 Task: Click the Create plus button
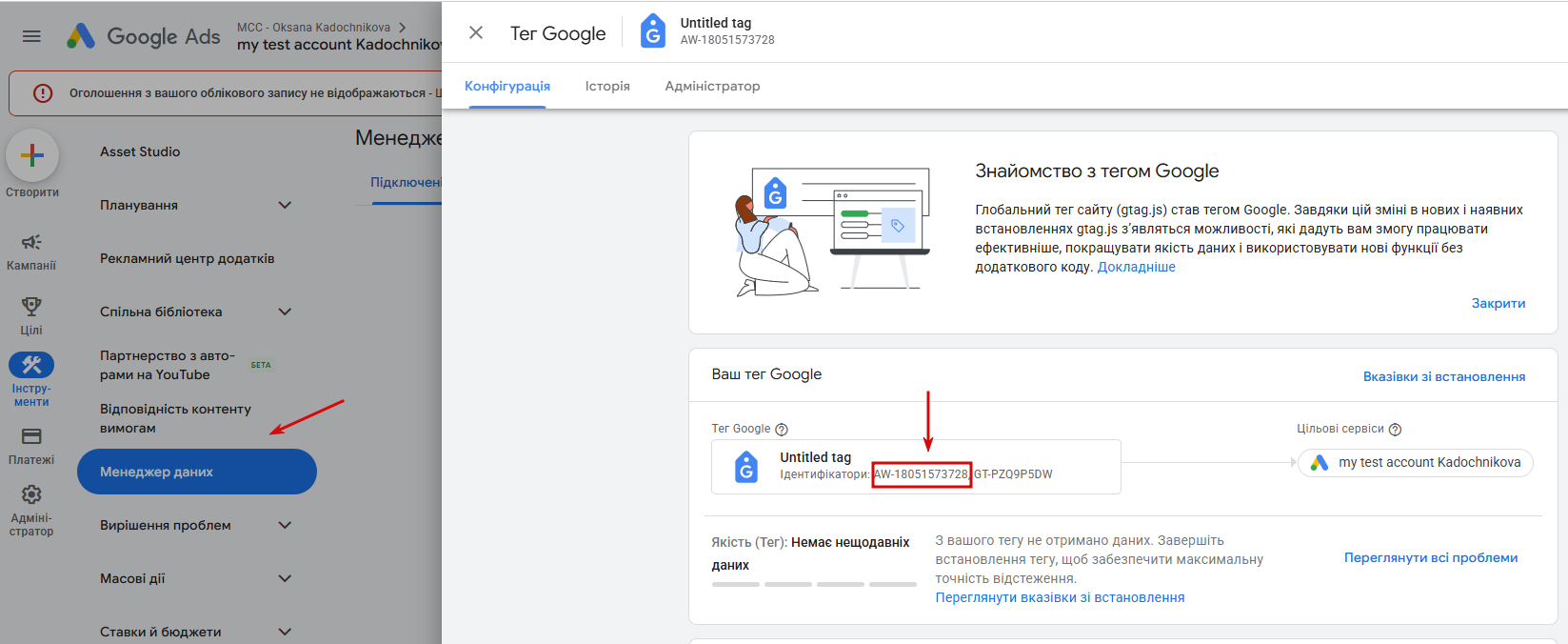32,155
